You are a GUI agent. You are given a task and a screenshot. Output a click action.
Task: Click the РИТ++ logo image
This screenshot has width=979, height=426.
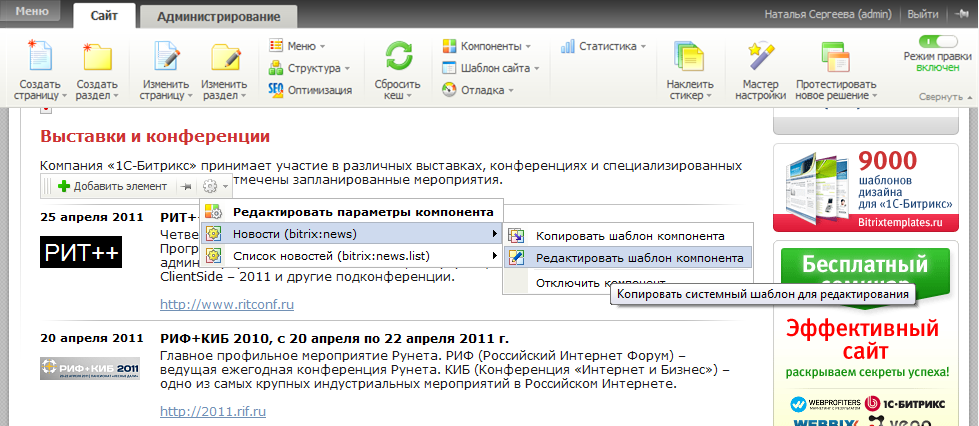[x=81, y=252]
